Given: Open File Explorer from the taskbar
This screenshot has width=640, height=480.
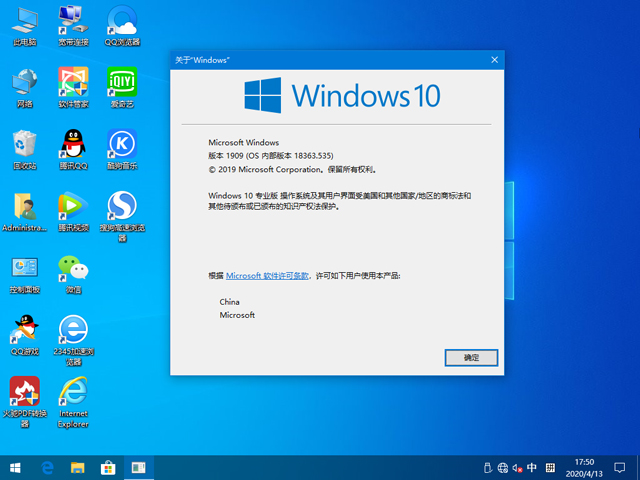Looking at the screenshot, I should (x=78, y=468).
